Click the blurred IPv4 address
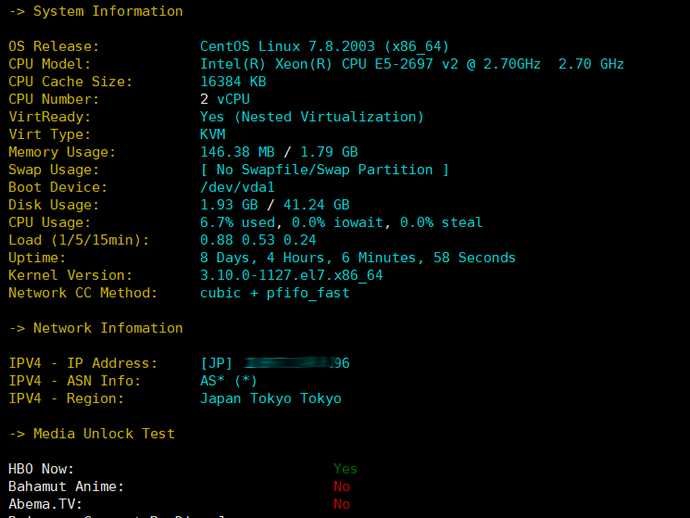The image size is (690, 518). click(x=296, y=363)
